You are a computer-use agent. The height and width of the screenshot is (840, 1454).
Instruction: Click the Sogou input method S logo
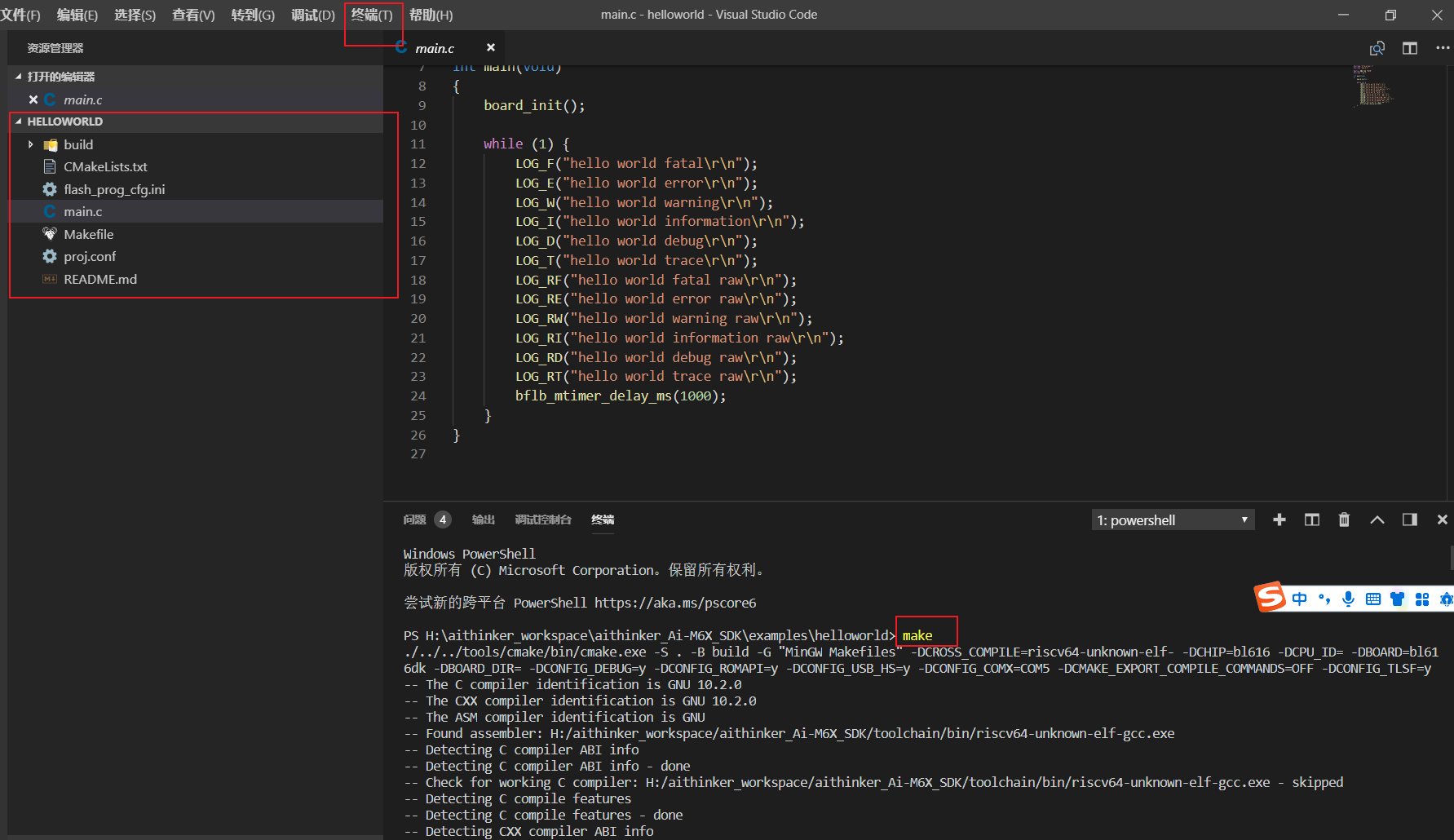coord(1270,597)
